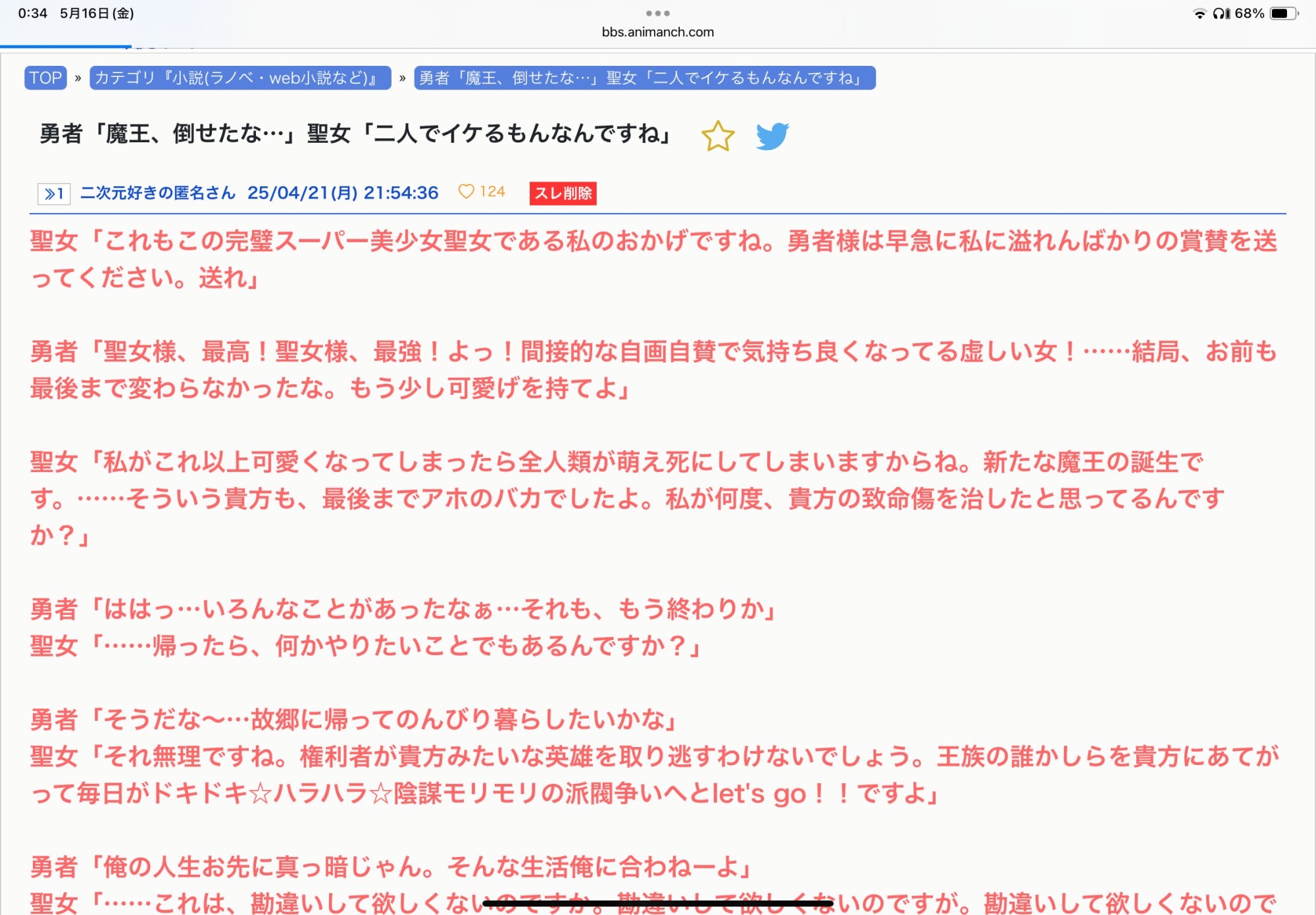Tap the Wi-Fi status icon
Screen dimensions: 1316x915
click(1199, 14)
